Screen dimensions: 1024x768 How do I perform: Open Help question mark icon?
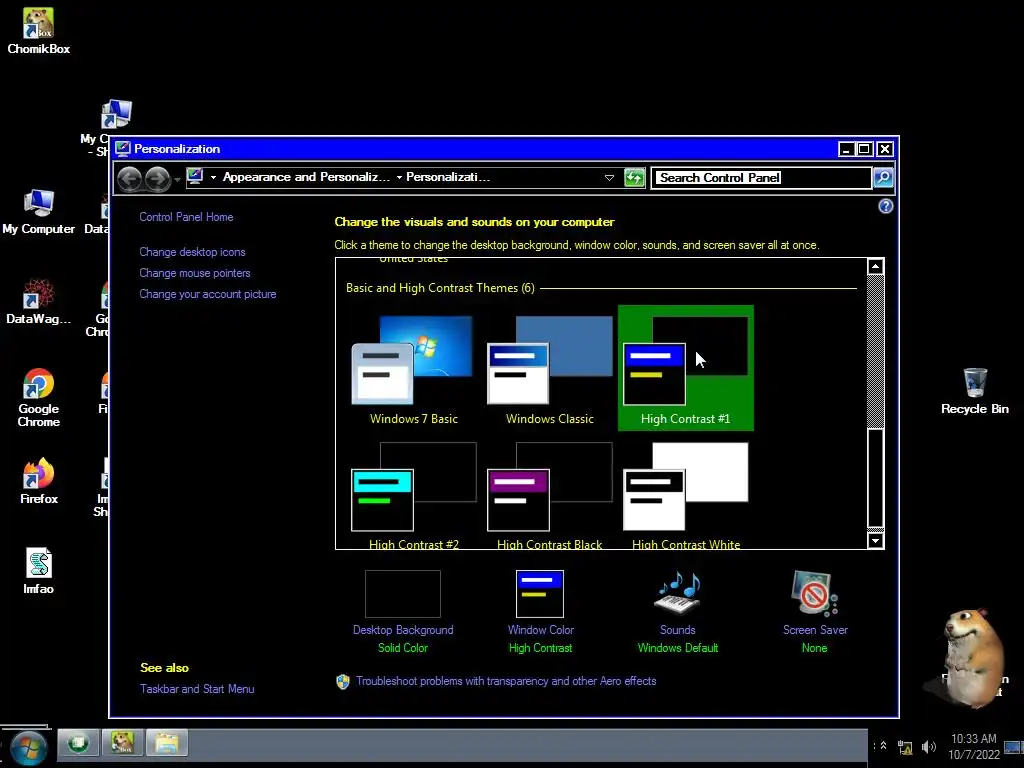click(886, 206)
